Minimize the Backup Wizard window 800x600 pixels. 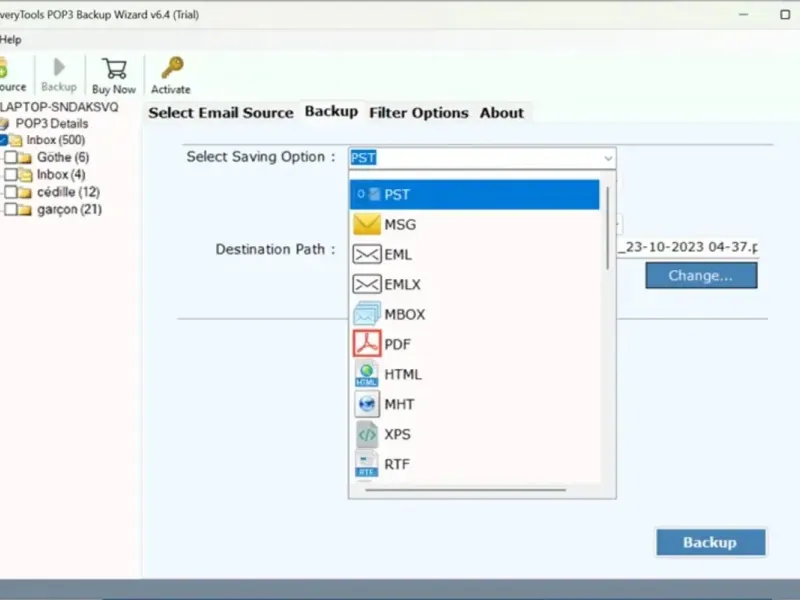point(743,15)
